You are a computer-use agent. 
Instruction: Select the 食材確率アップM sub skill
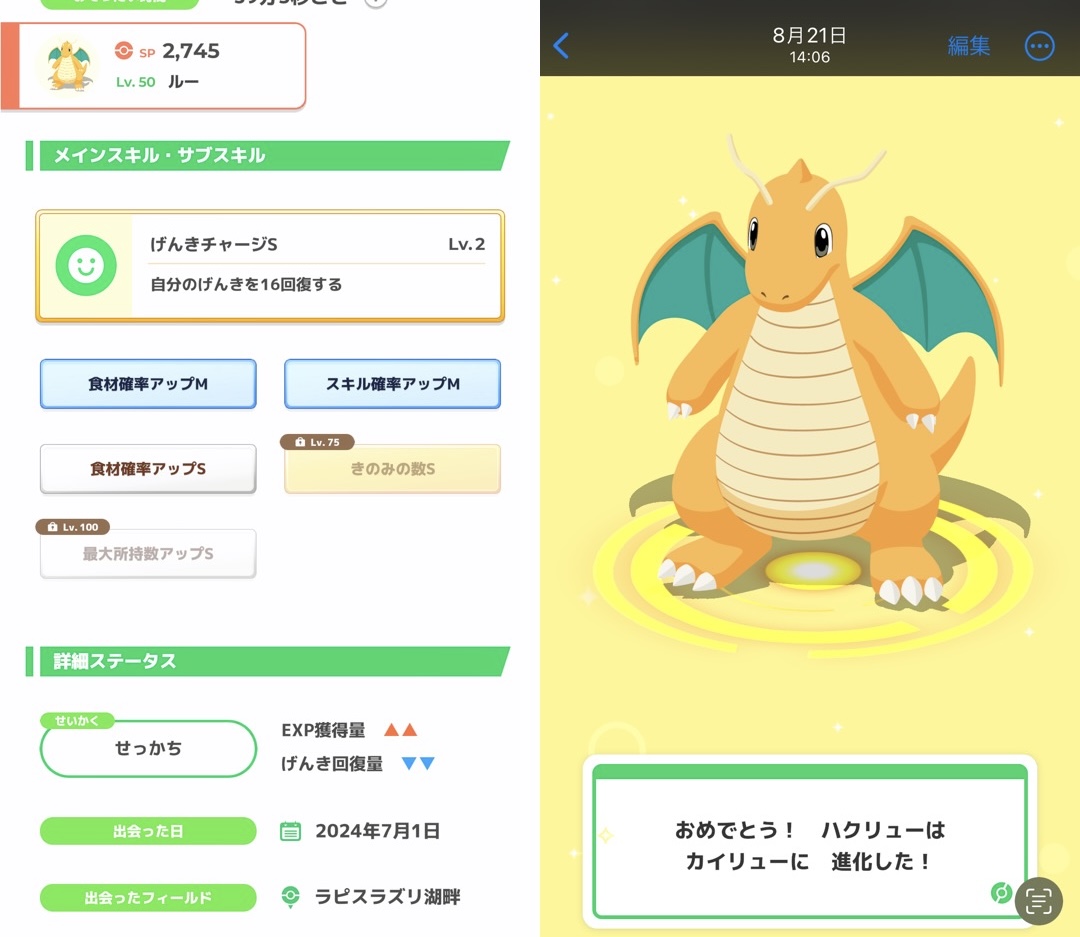pyautogui.click(x=148, y=384)
